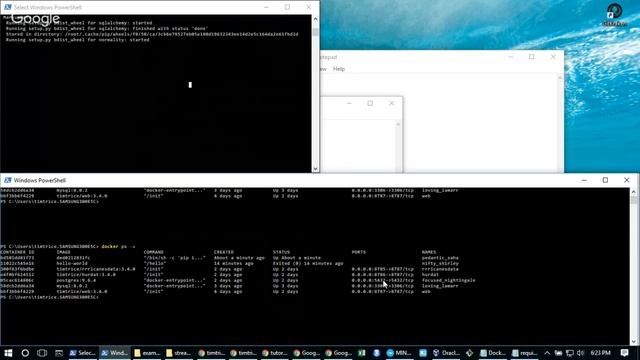
Task: Click the 'NAMES' column header in lower listing
Action: pos(429,252)
